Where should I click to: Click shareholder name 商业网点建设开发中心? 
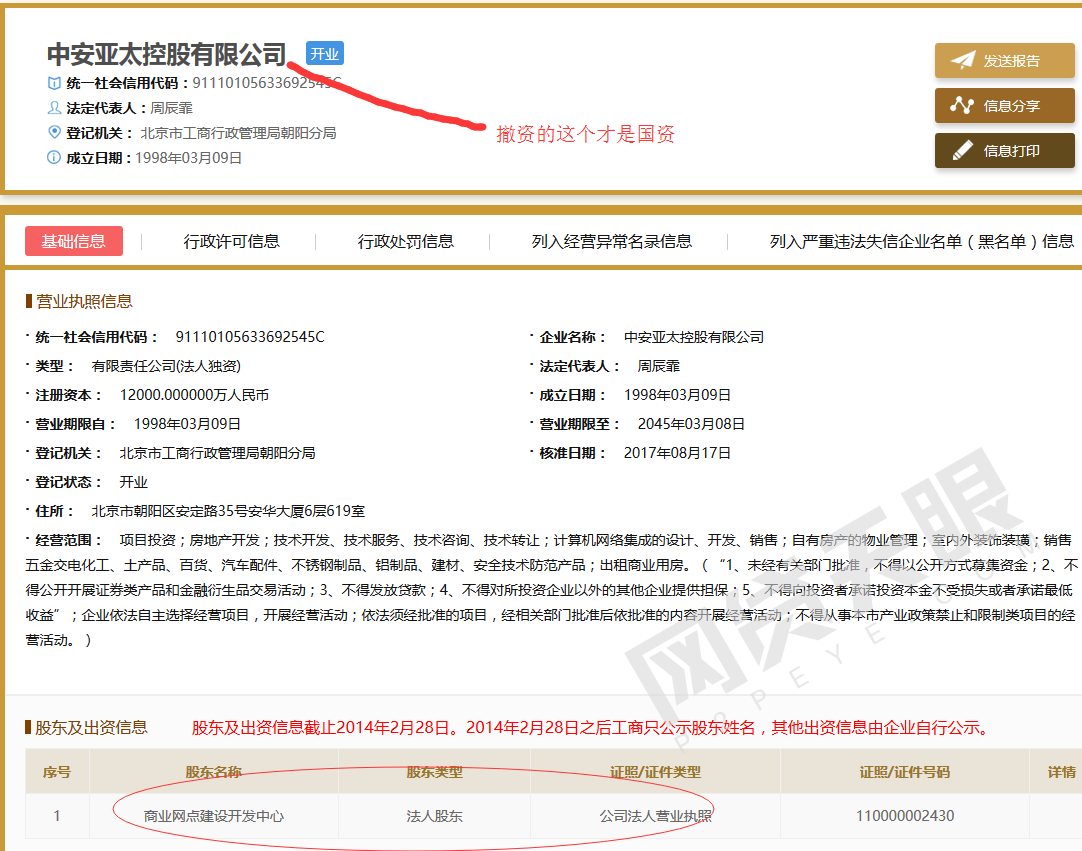click(x=214, y=816)
